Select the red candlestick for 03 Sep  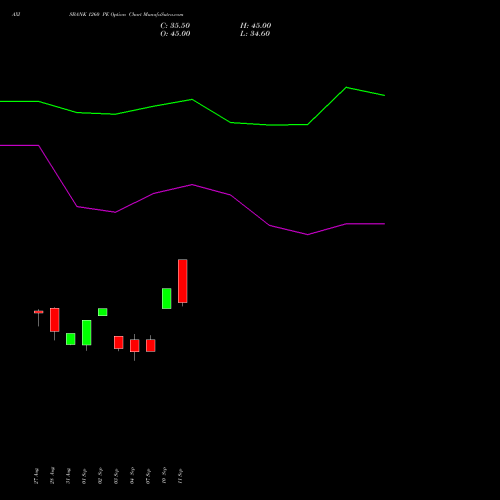(x=119, y=343)
